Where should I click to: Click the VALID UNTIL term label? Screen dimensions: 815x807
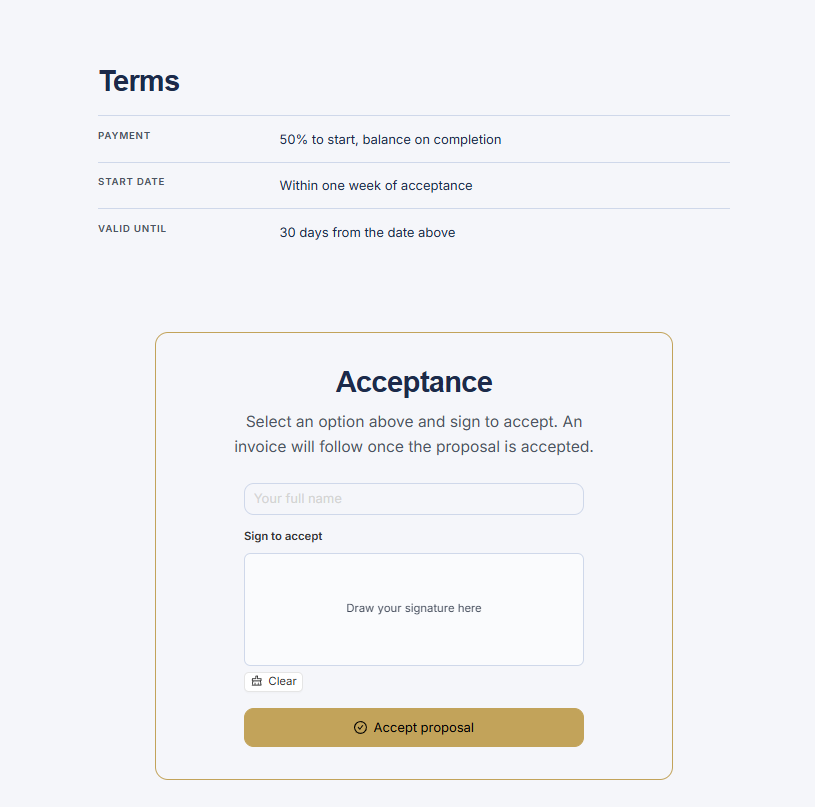click(x=132, y=229)
